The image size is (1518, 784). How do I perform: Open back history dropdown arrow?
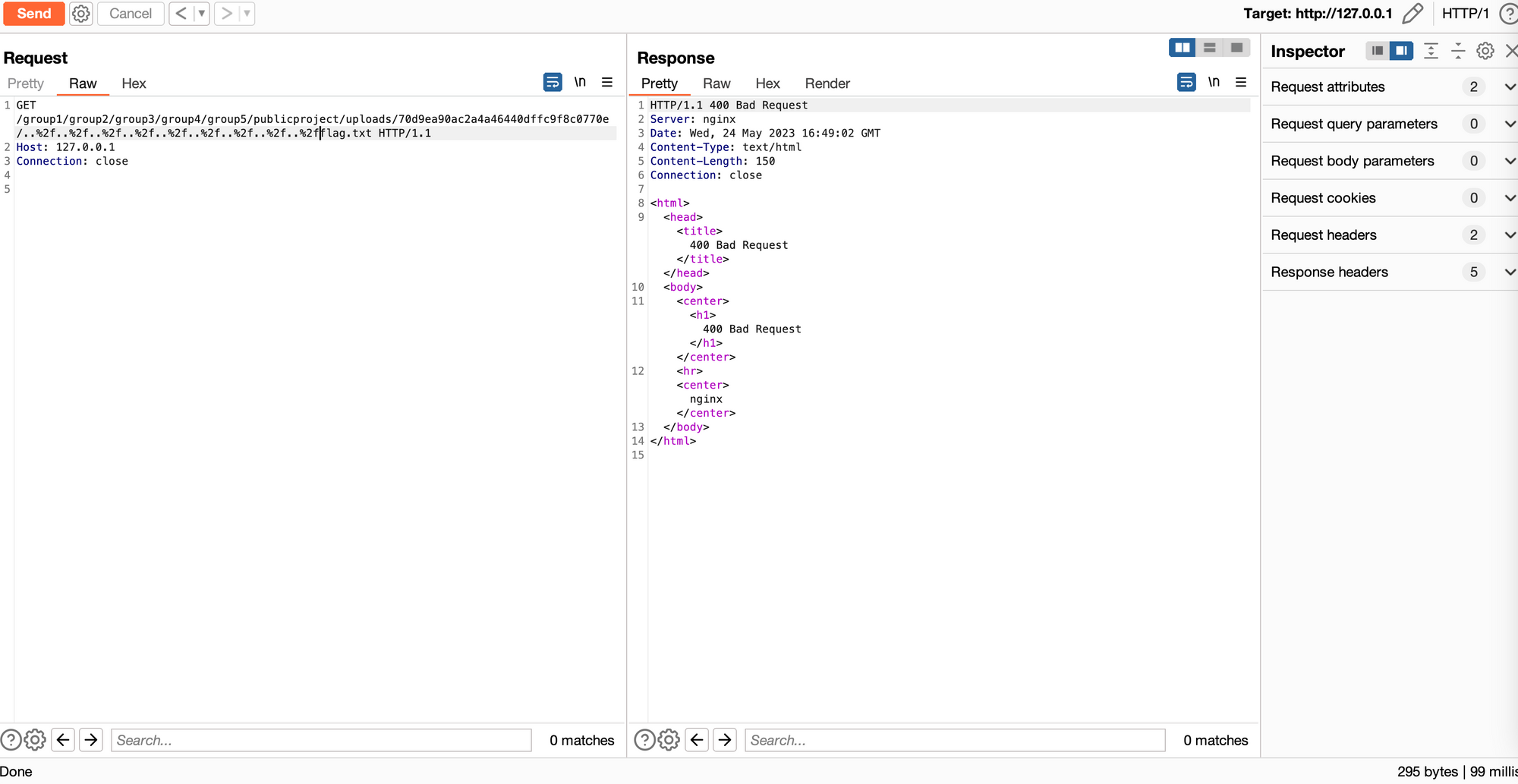pos(202,14)
